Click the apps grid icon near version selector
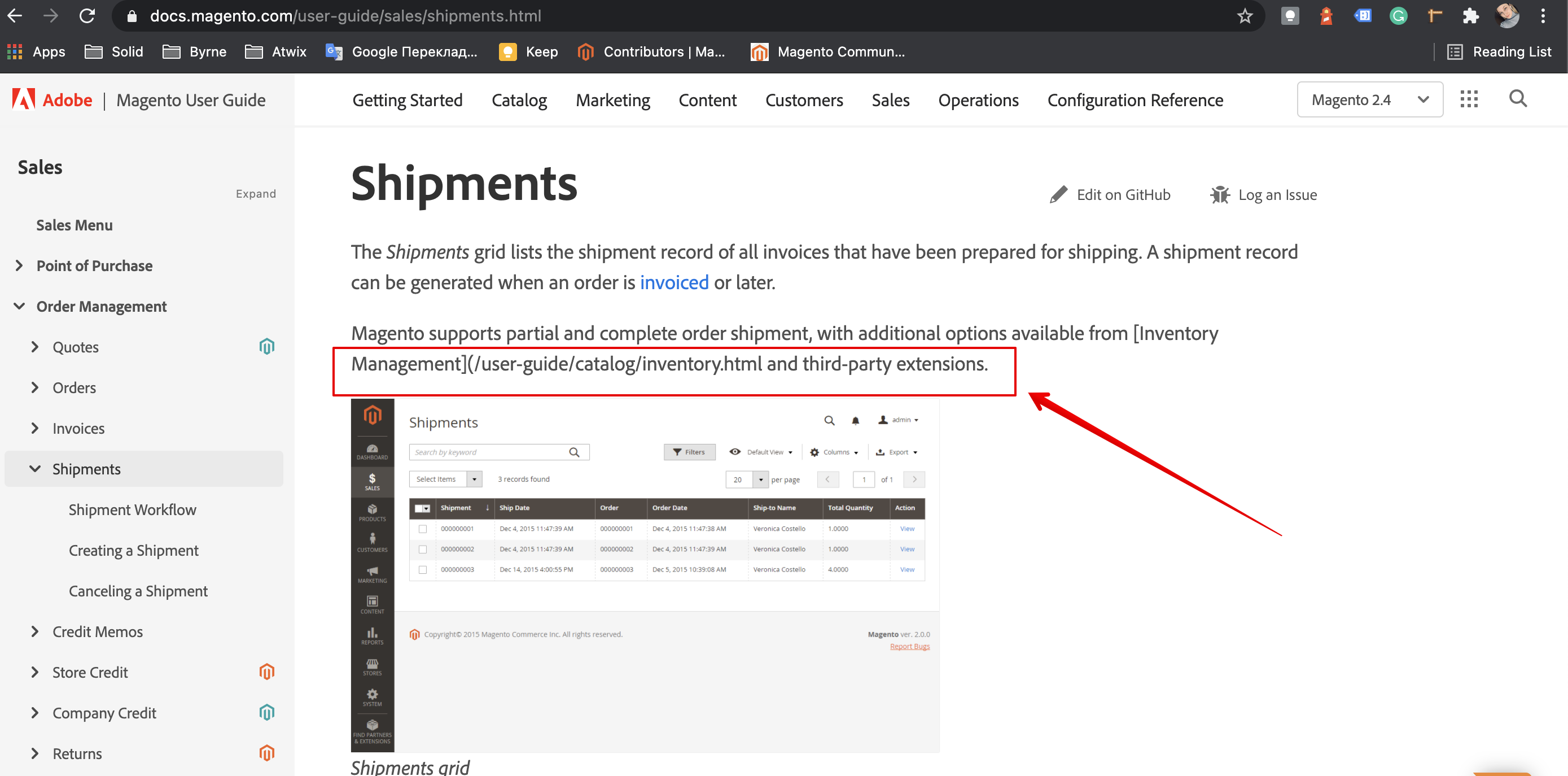This screenshot has height=776, width=1568. (1469, 99)
